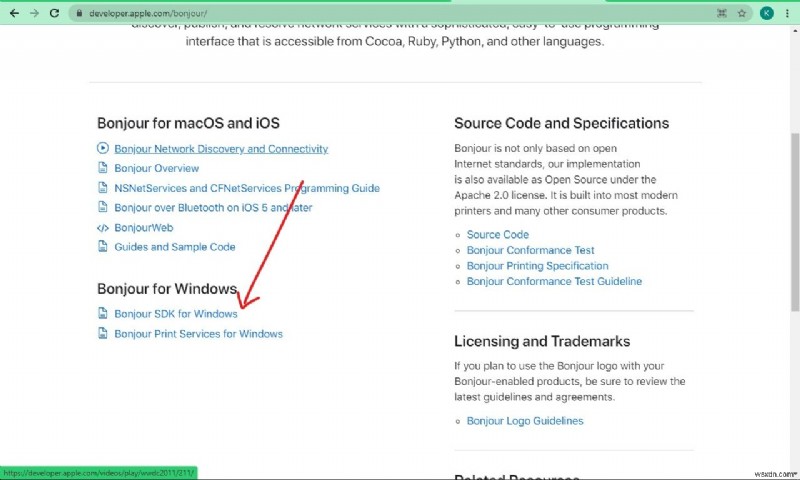Reload the Bonjour page
The width and height of the screenshot is (800, 480).
point(56,13)
